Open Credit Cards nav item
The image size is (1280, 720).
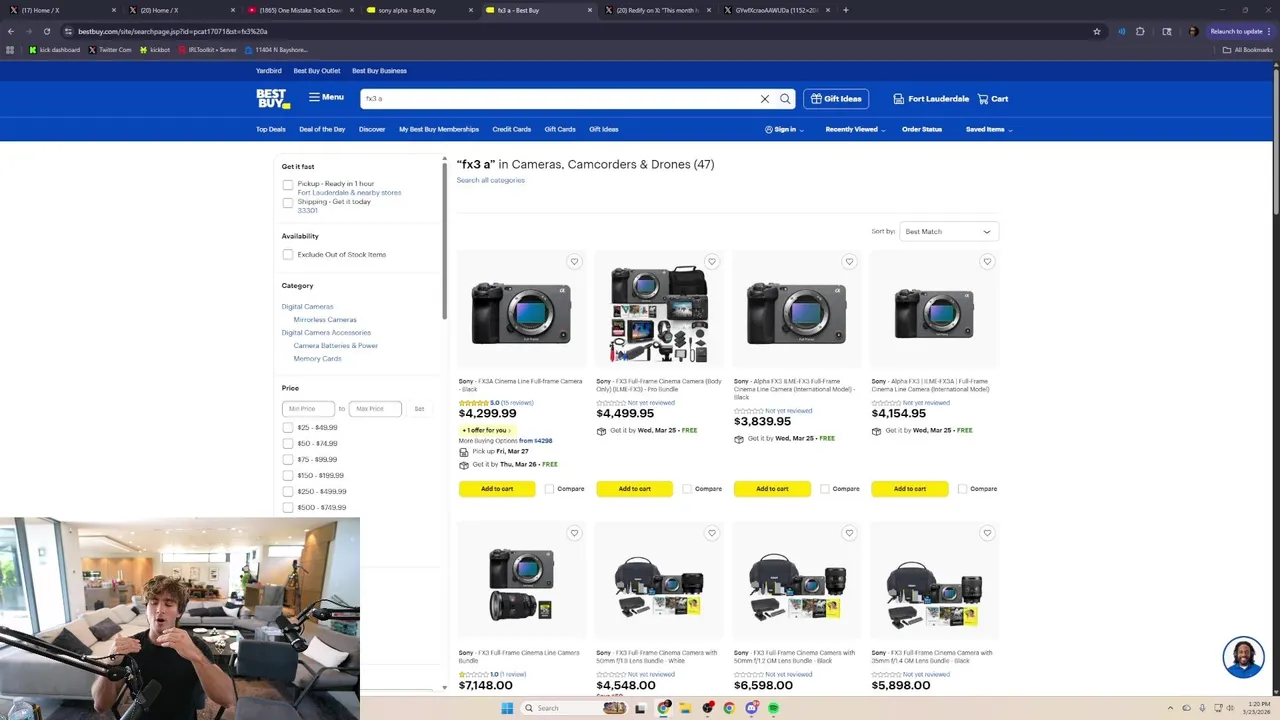click(511, 129)
